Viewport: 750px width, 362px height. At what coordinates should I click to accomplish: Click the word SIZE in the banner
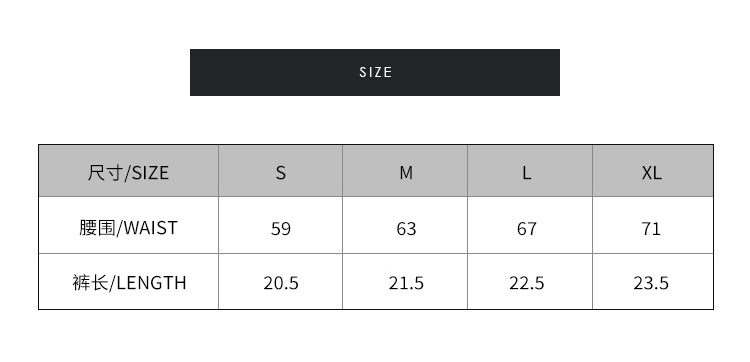[375, 72]
